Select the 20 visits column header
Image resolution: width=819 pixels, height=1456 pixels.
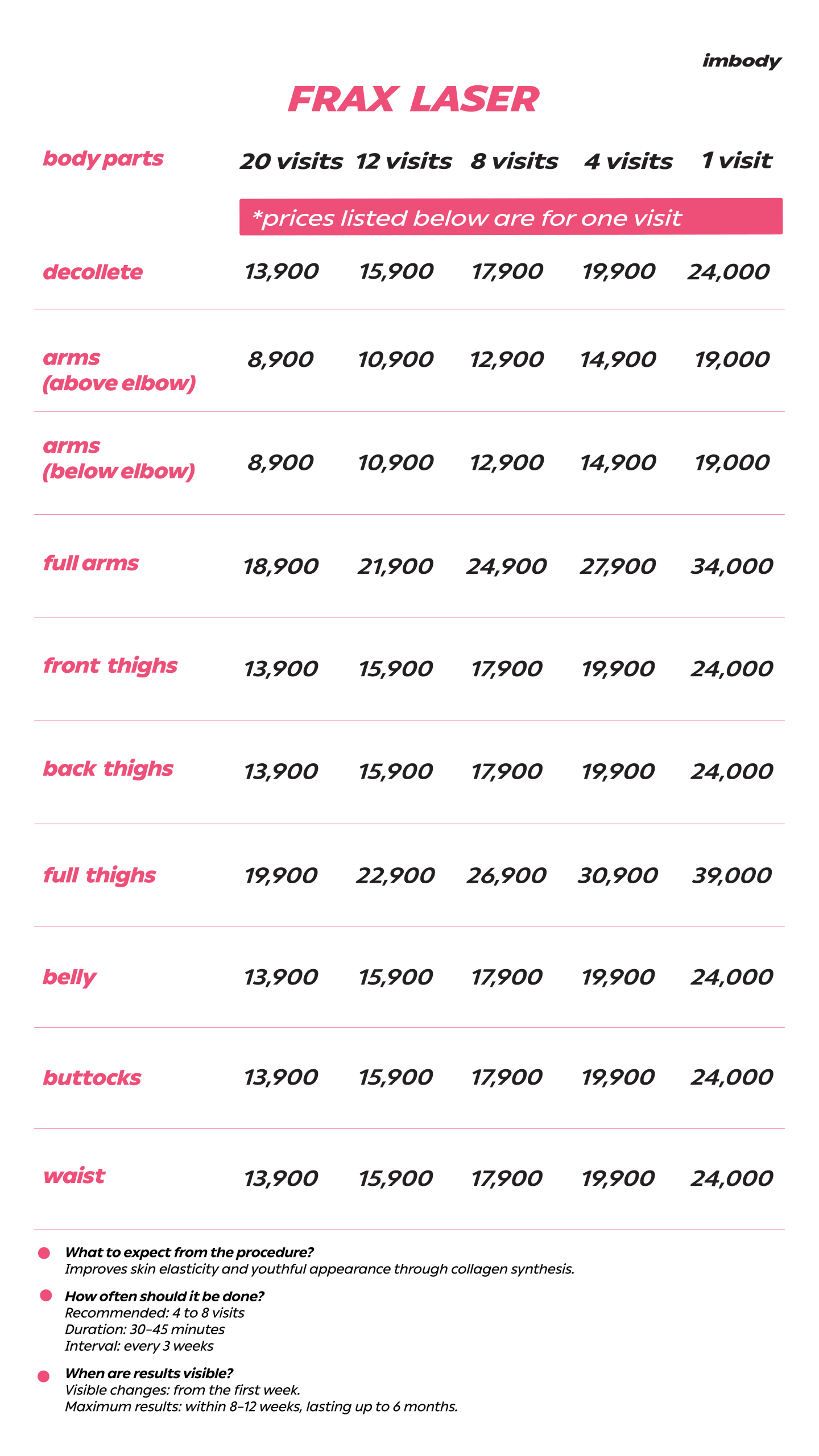291,162
